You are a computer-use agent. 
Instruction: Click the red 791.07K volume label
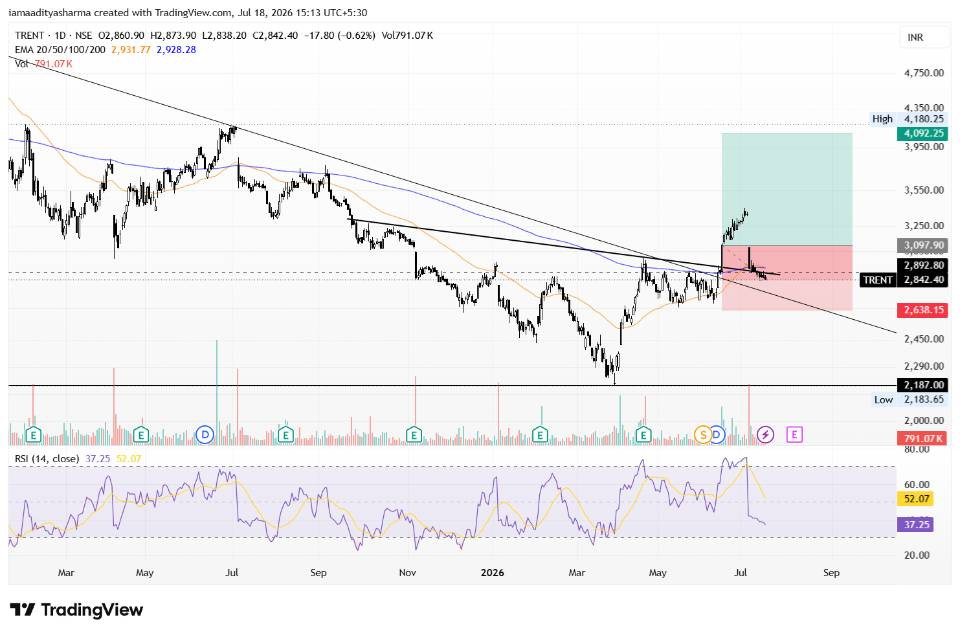tap(922, 438)
